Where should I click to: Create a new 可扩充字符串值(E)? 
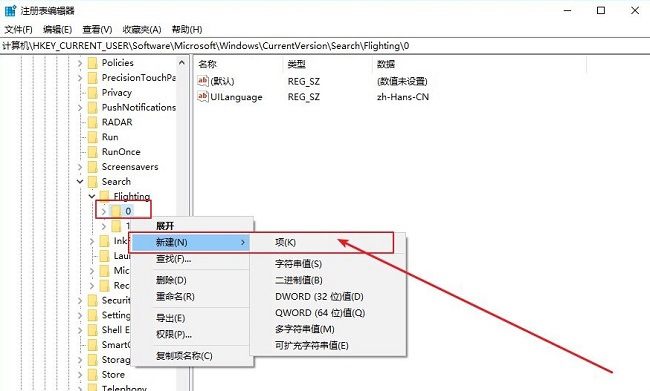click(x=327, y=345)
